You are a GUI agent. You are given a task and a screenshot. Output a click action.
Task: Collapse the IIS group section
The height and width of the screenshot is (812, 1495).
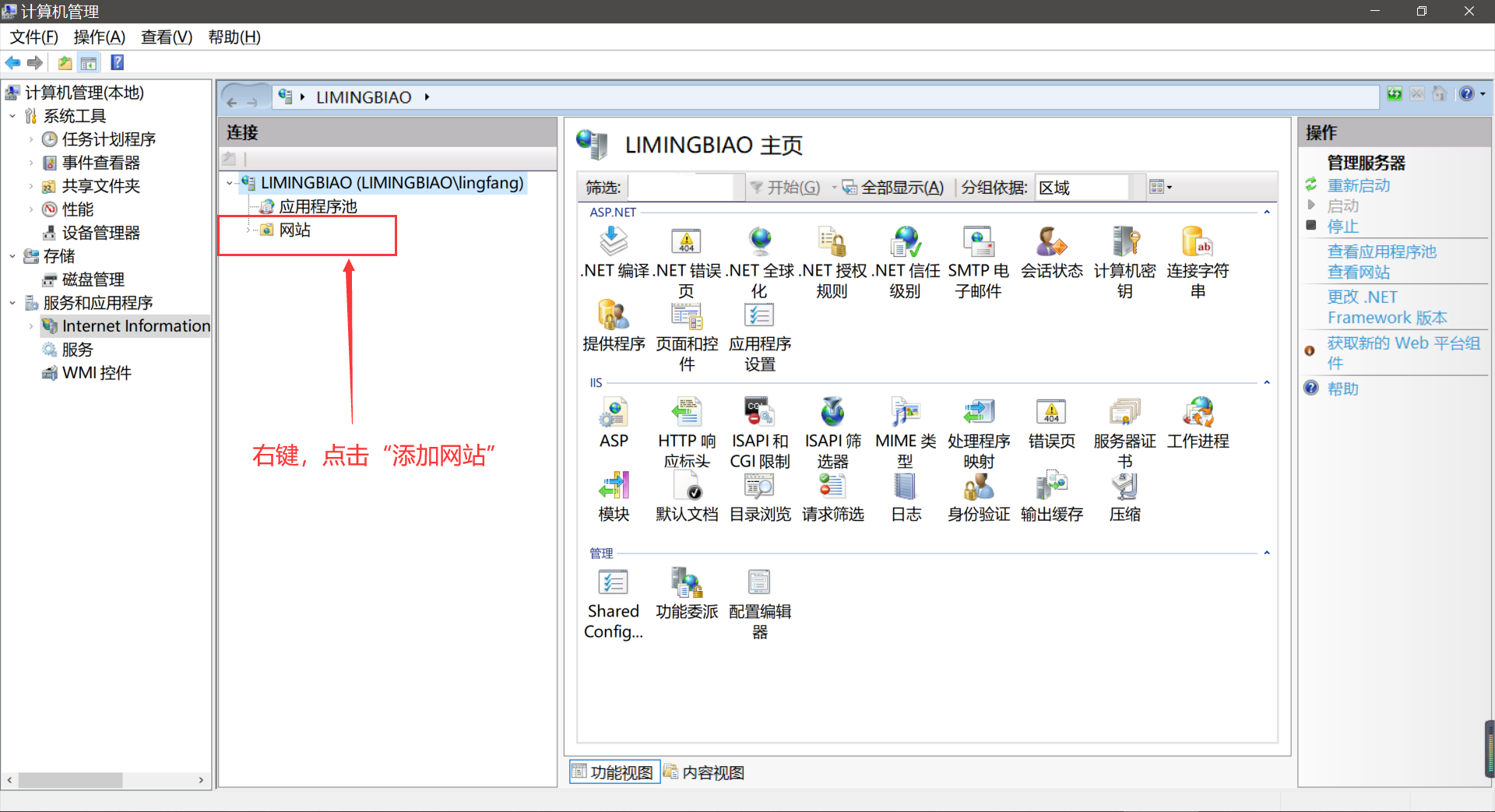point(1267,382)
